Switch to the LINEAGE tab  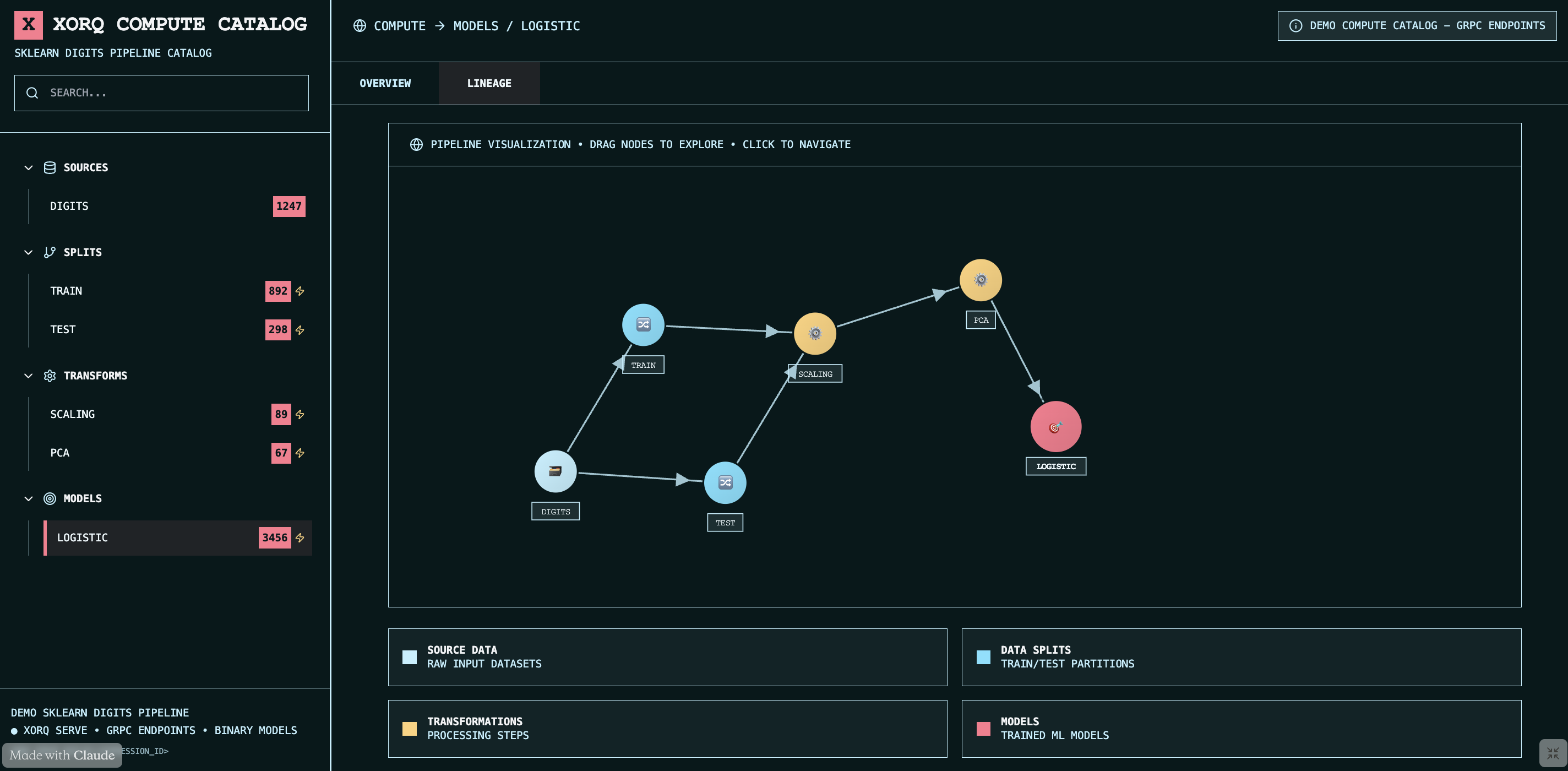pos(489,84)
